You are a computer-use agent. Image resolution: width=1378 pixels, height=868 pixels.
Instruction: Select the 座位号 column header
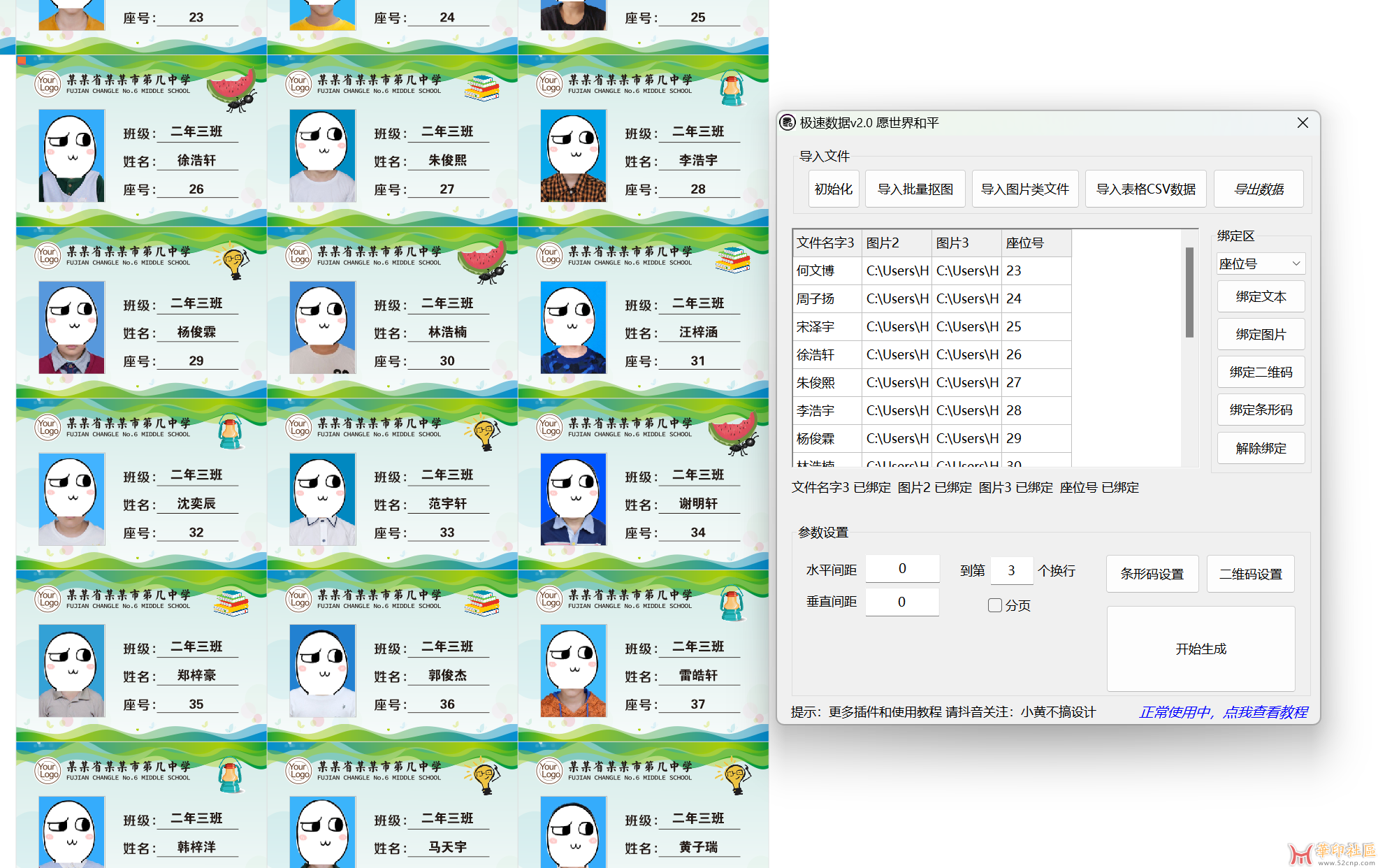(x=1036, y=243)
